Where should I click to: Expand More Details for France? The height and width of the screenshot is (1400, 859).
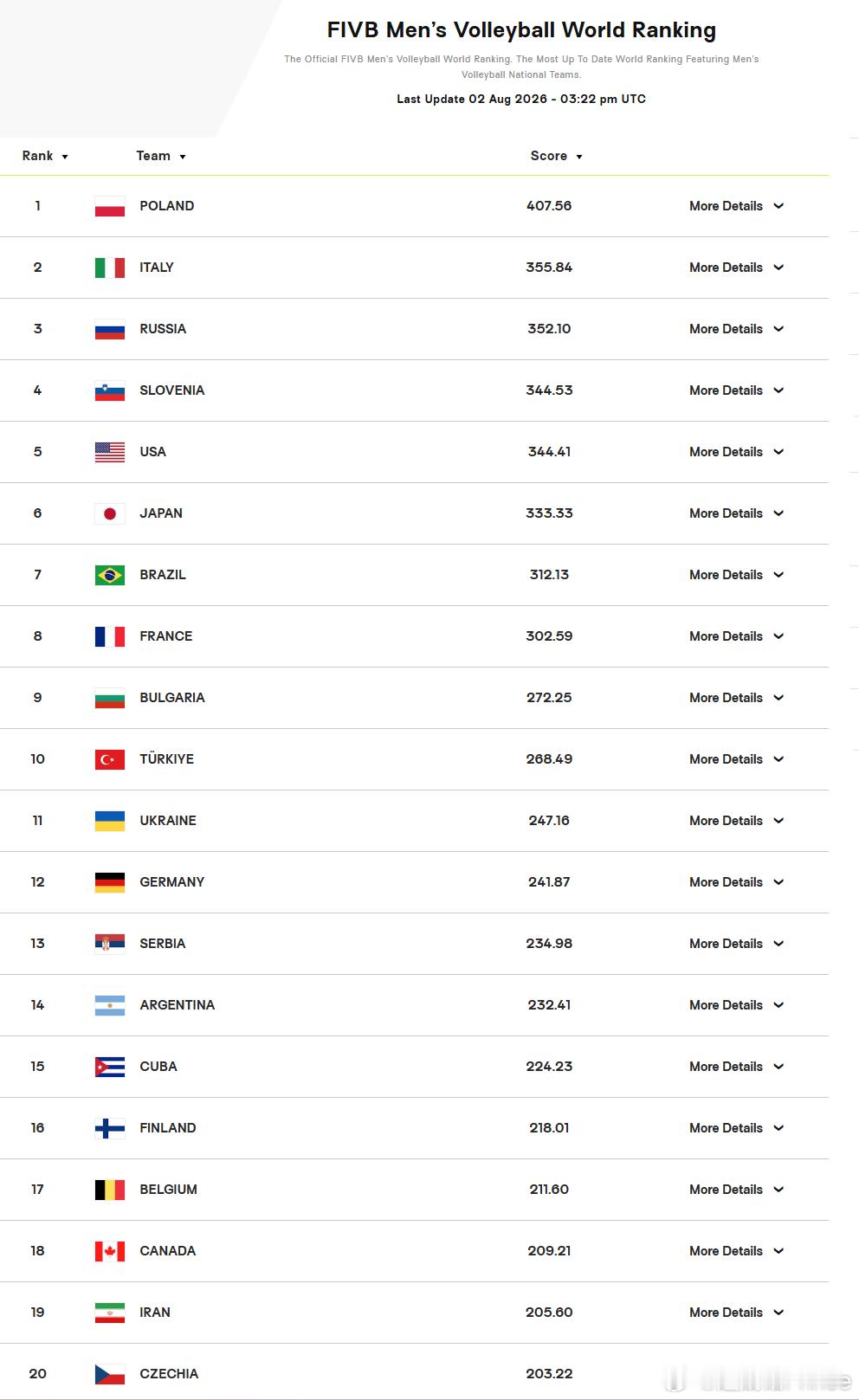[736, 636]
